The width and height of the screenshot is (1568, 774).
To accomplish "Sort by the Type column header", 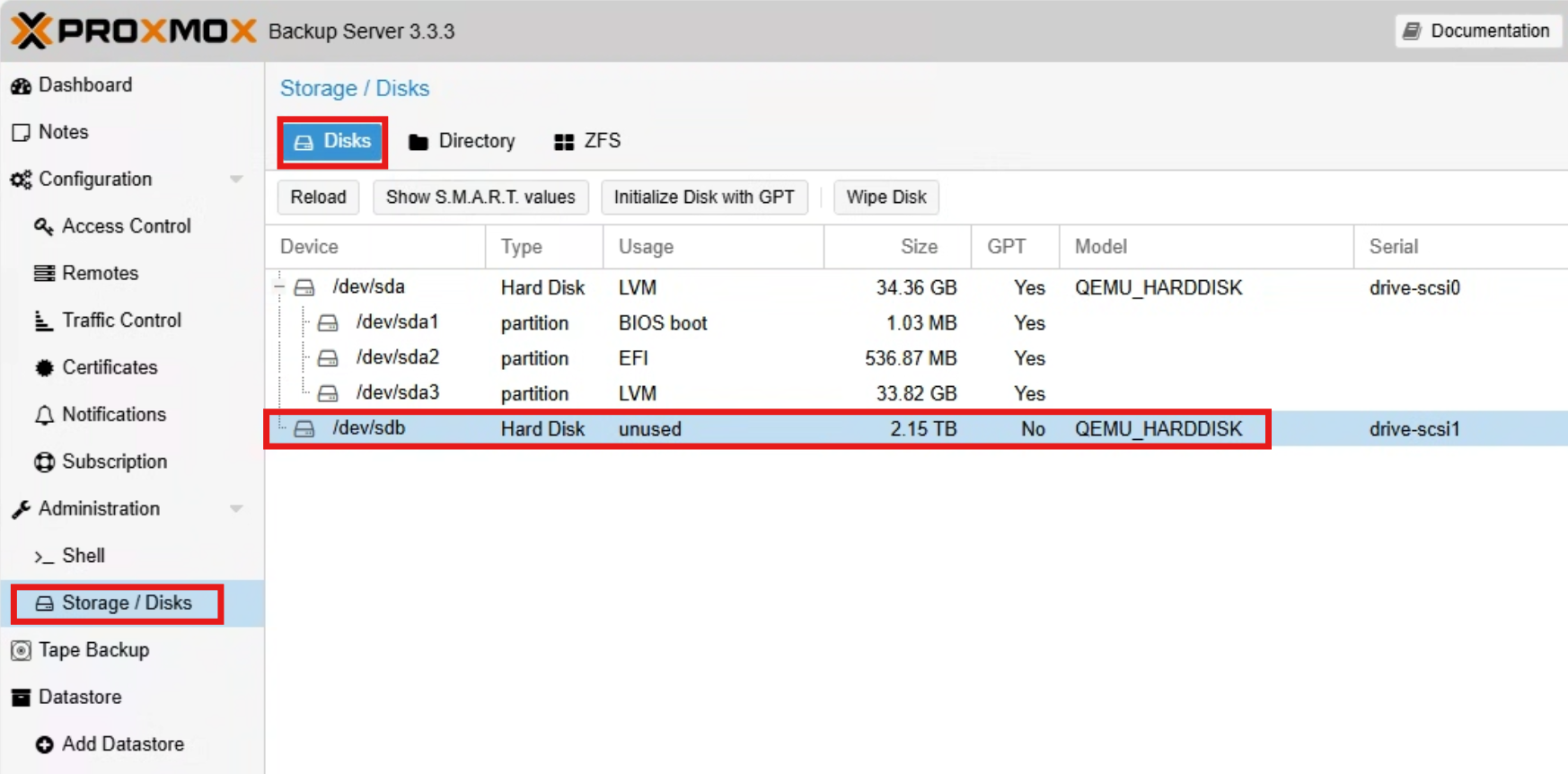I will pyautogui.click(x=544, y=246).
